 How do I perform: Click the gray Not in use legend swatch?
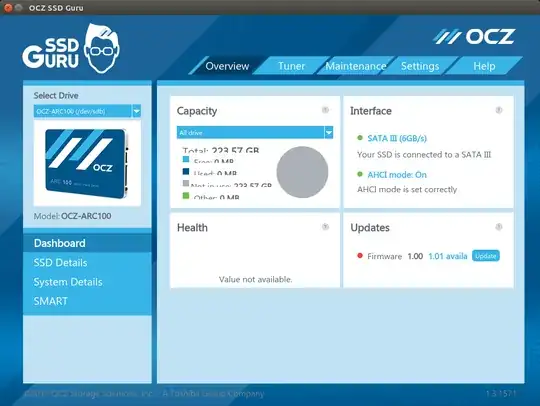click(x=186, y=183)
